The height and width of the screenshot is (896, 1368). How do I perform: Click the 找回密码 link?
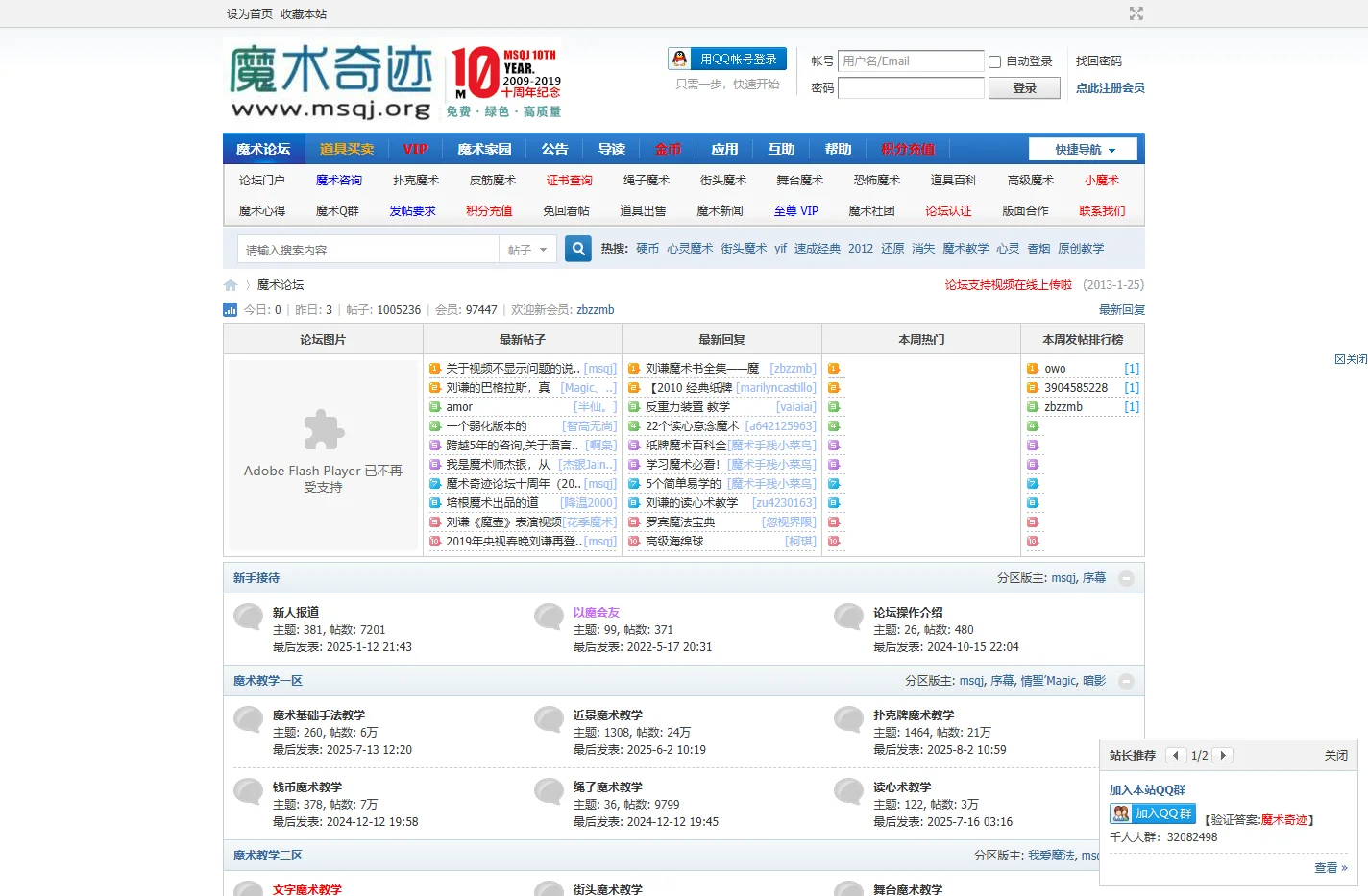(x=1099, y=61)
